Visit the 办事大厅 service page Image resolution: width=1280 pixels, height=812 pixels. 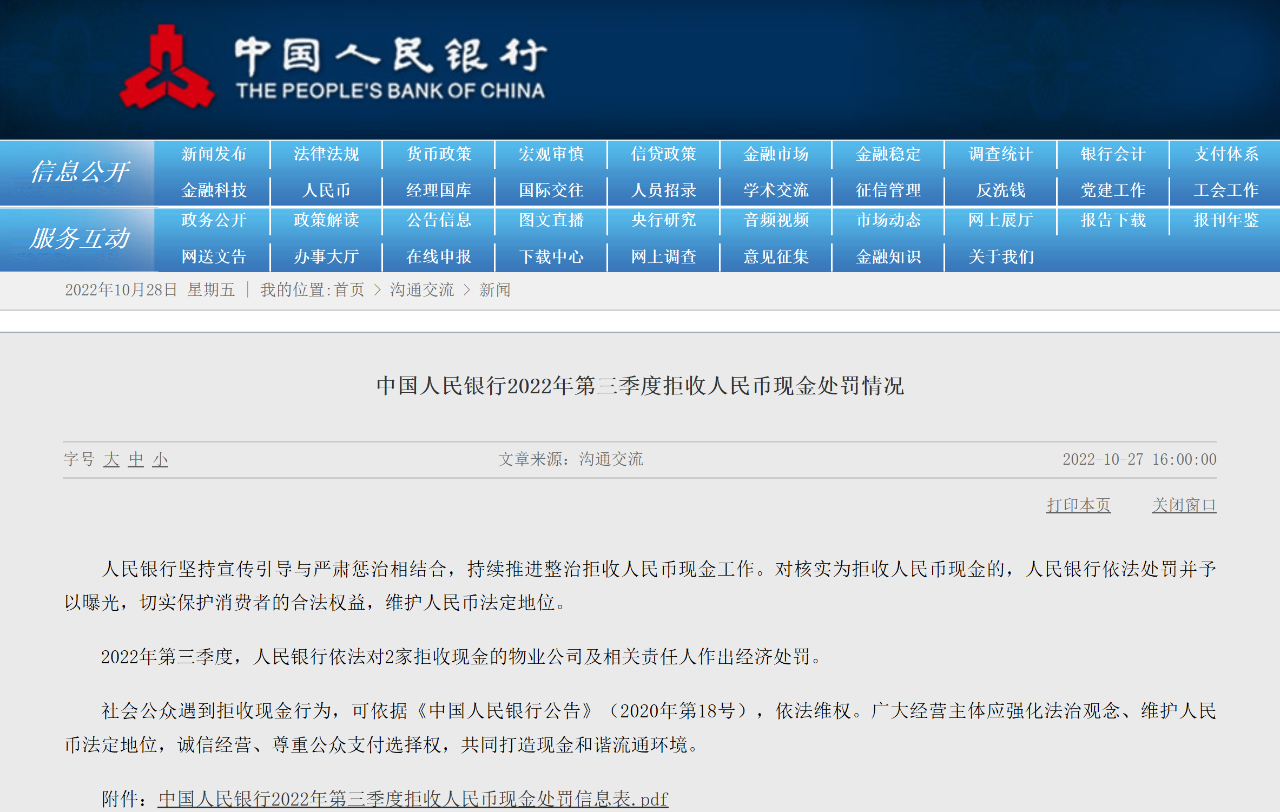point(326,257)
